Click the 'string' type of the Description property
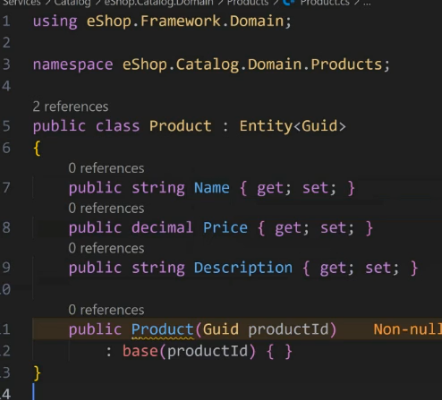The image size is (442, 400). 158,268
